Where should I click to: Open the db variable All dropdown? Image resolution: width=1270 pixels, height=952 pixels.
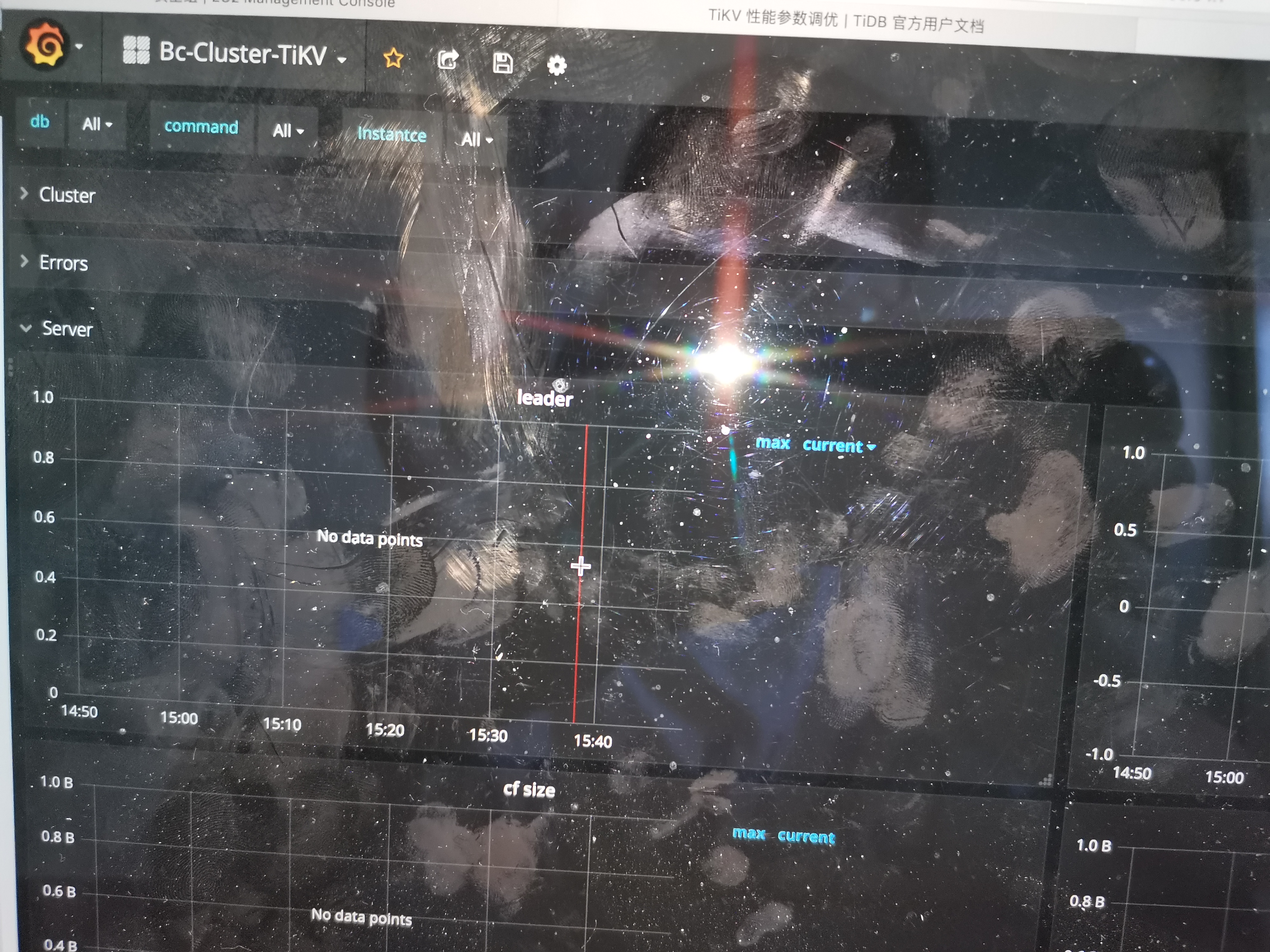click(x=97, y=124)
